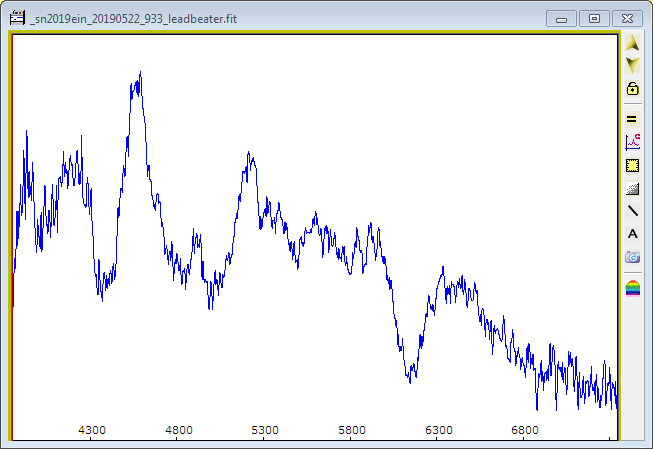Click the highest spectrum peak near 4600
This screenshot has width=653, height=449.
pyautogui.click(x=140, y=74)
